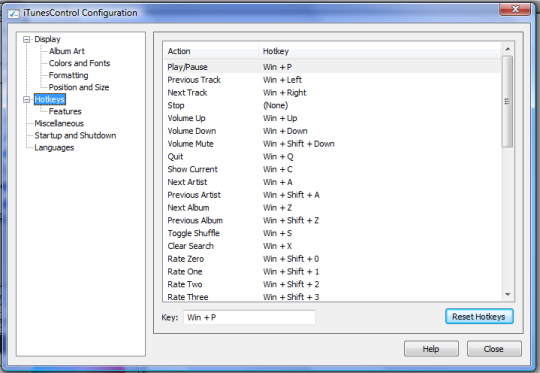540x373 pixels.
Task: Sort by the Action column header
Action: point(211,51)
